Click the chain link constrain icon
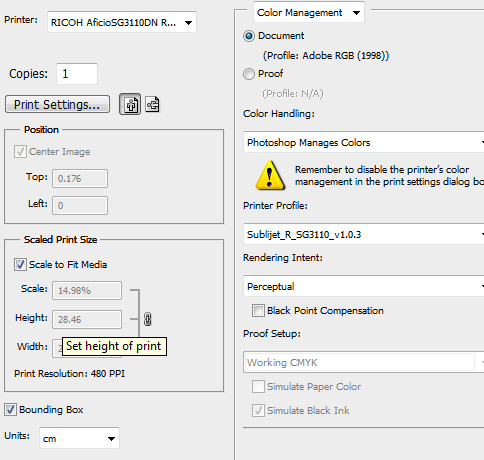This screenshot has width=484, height=460. pos(147,319)
